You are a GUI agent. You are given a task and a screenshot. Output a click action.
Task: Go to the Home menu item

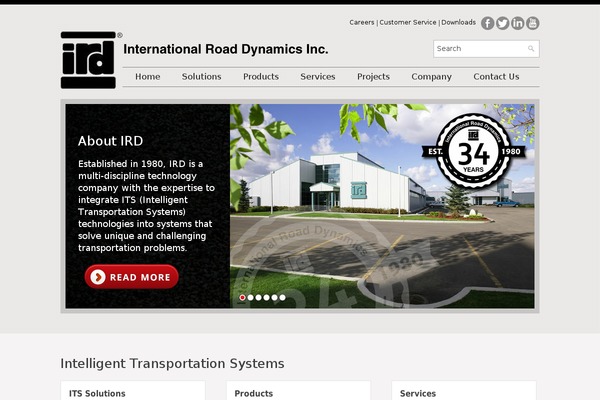tap(148, 77)
